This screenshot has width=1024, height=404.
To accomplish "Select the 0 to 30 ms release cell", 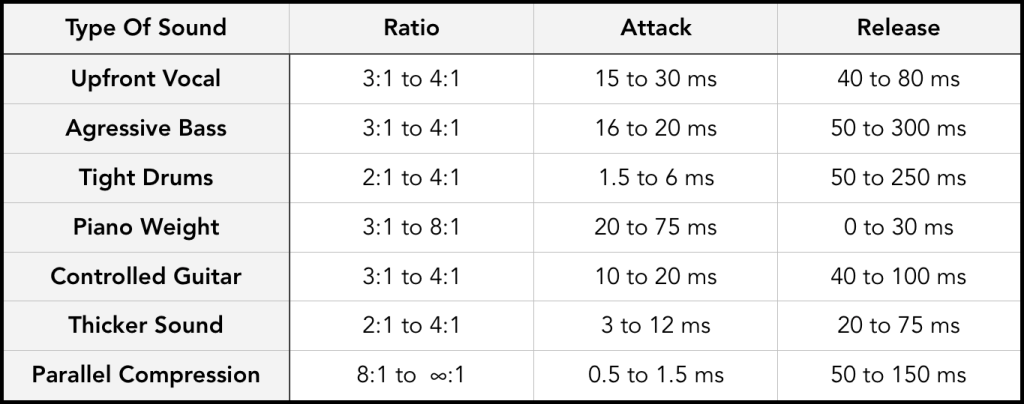I will 898,227.
